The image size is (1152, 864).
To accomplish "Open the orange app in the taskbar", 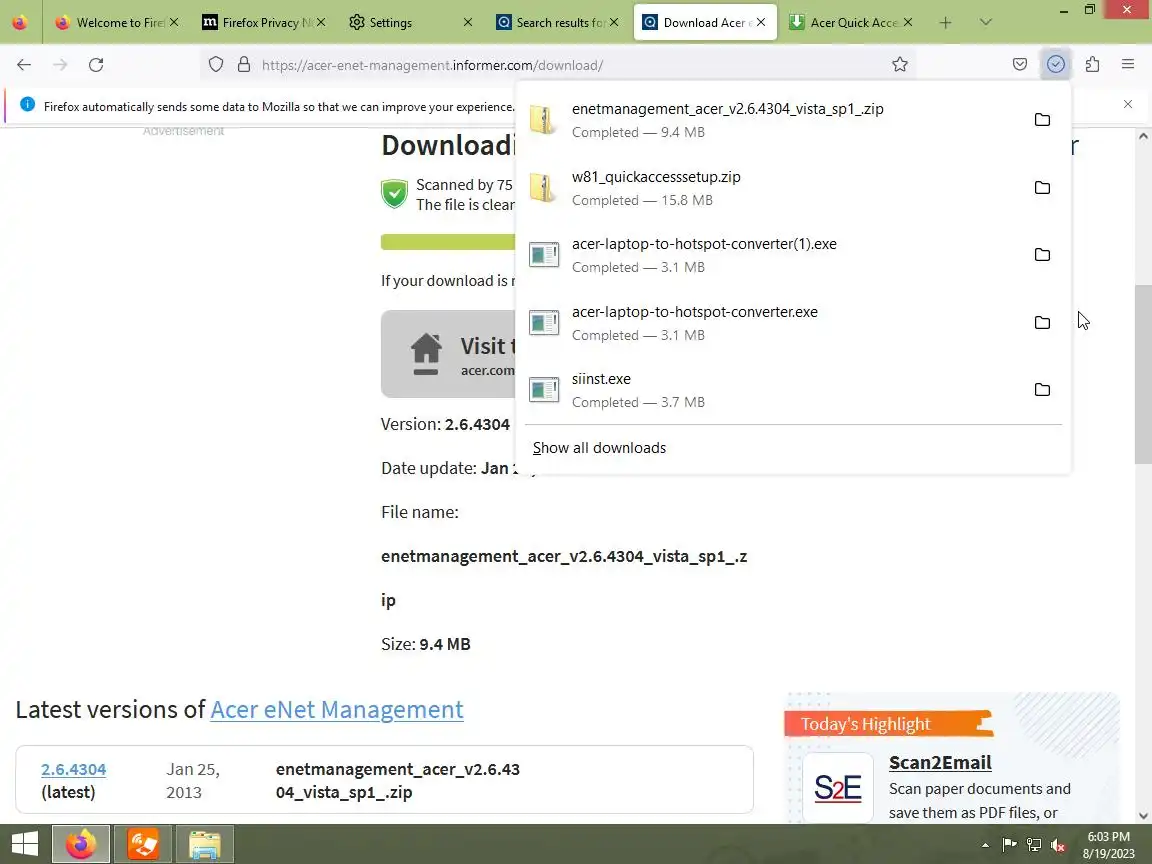I will (143, 844).
